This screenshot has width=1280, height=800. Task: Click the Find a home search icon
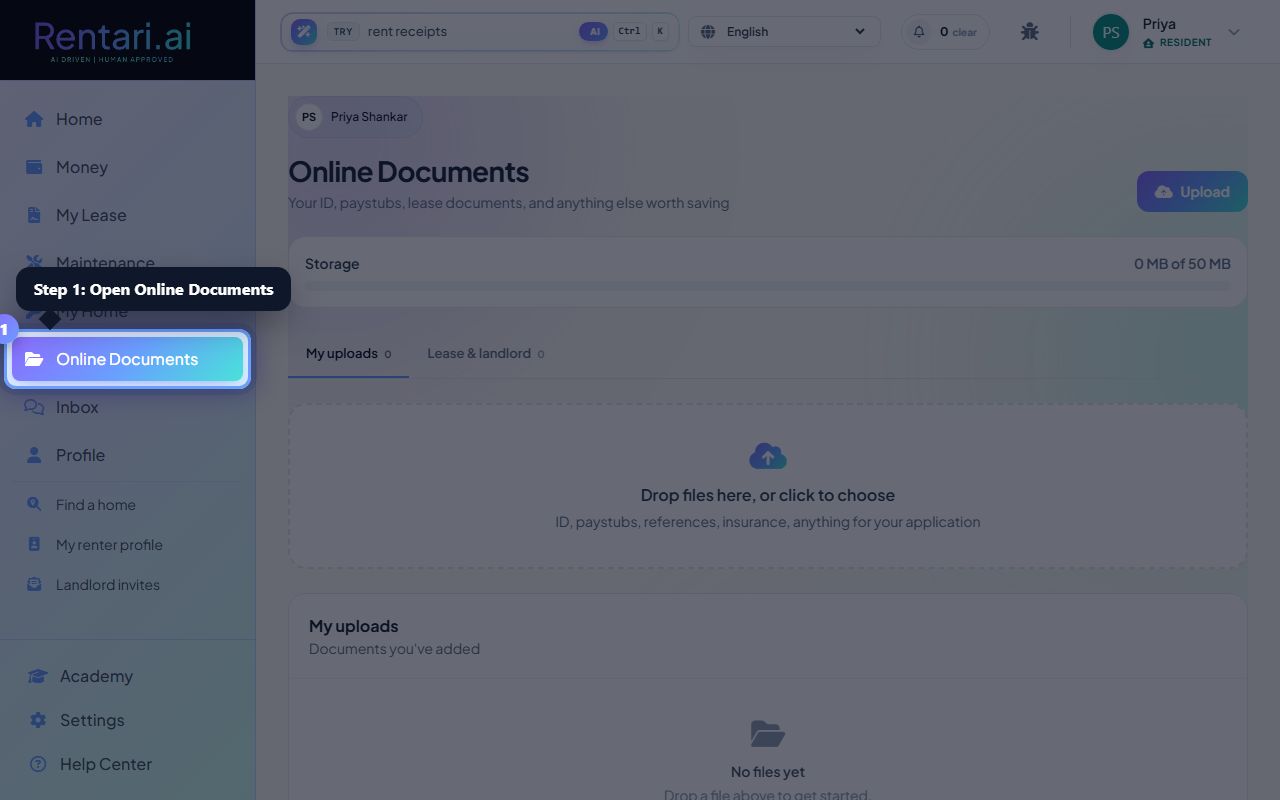point(34,504)
